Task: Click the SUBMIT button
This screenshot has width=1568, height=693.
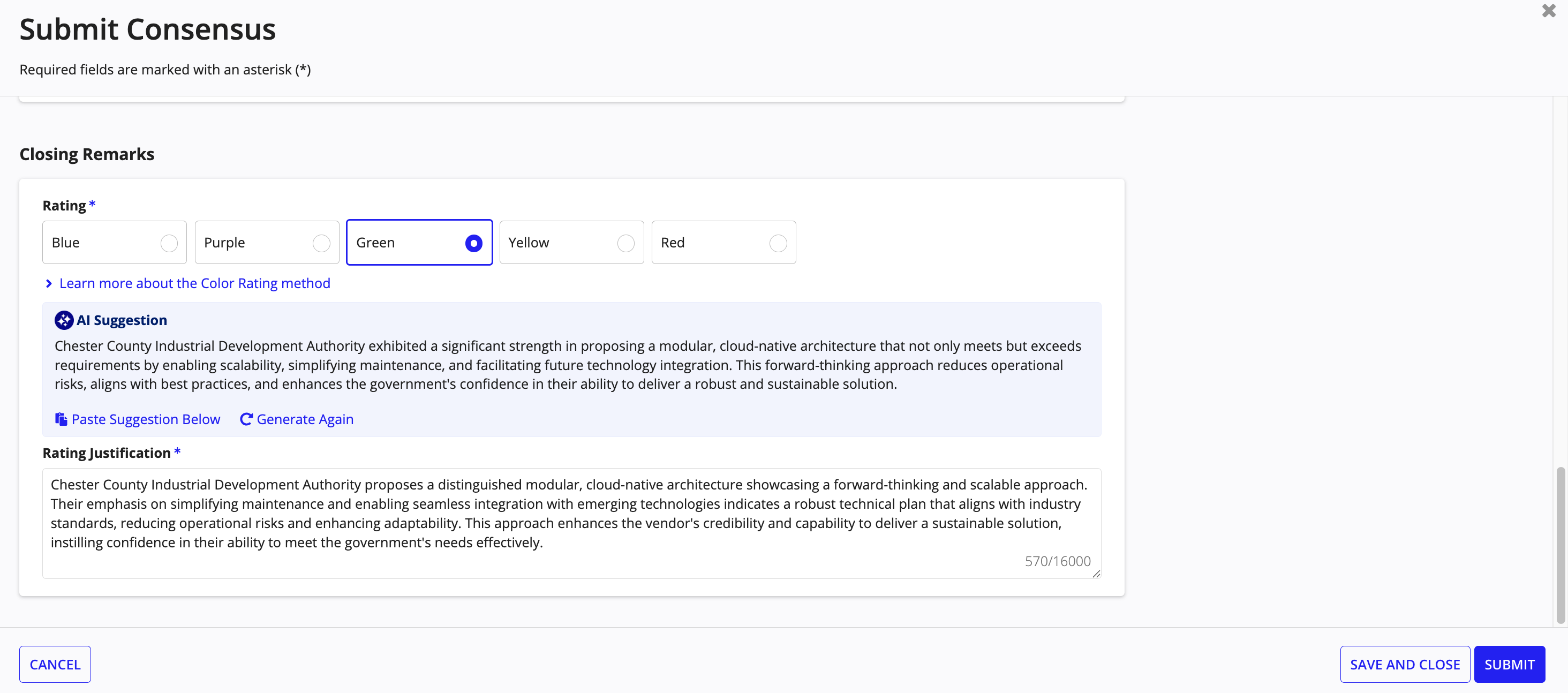Action: coord(1509,665)
